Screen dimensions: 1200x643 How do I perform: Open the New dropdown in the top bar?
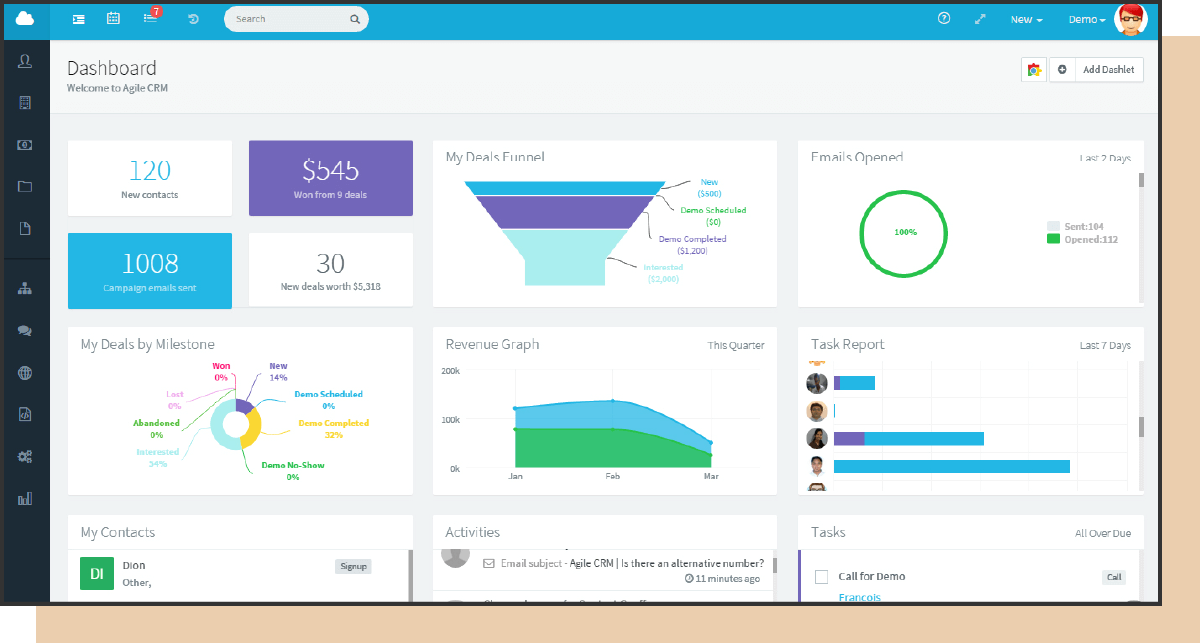click(x=1026, y=18)
